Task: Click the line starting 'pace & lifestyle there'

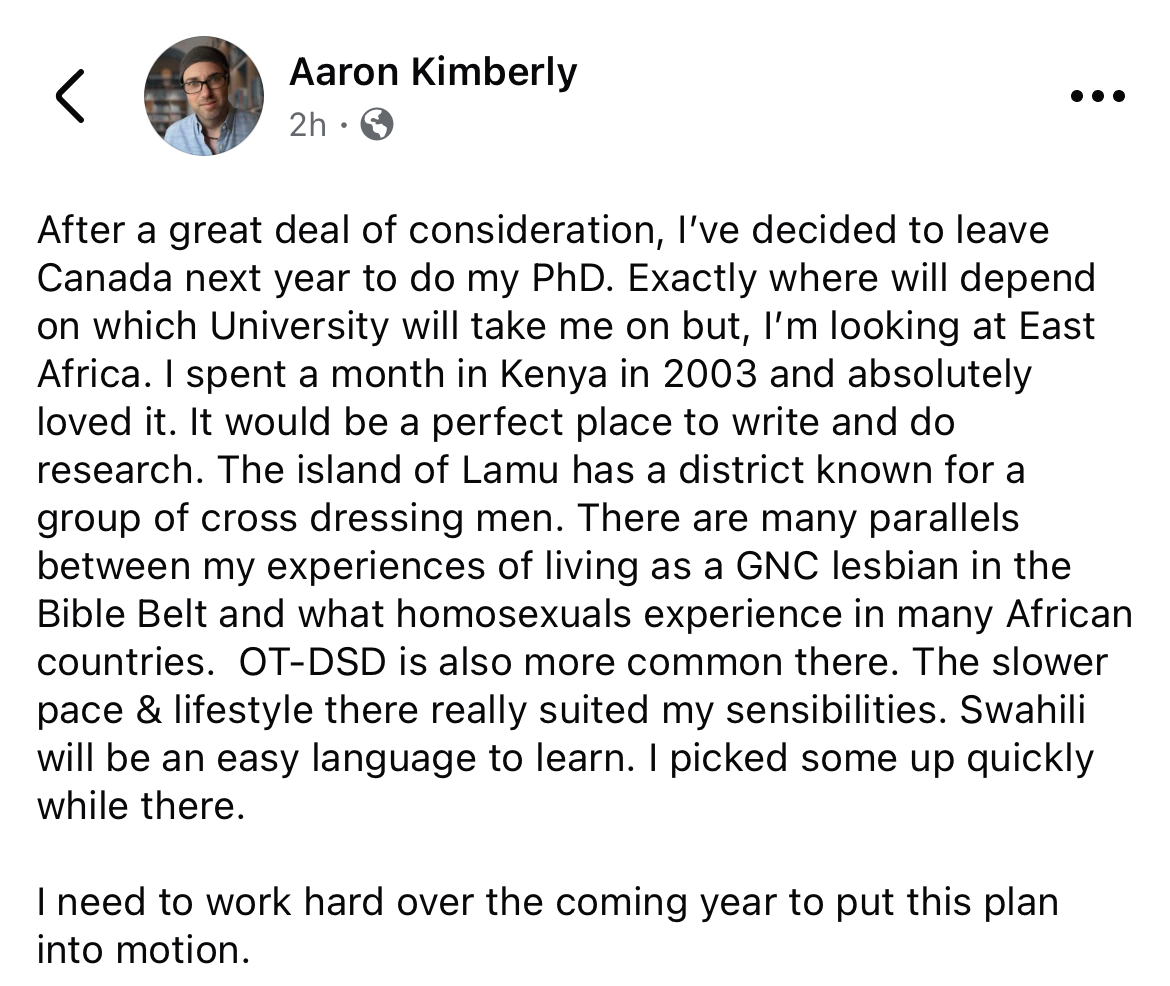Action: click(x=561, y=710)
